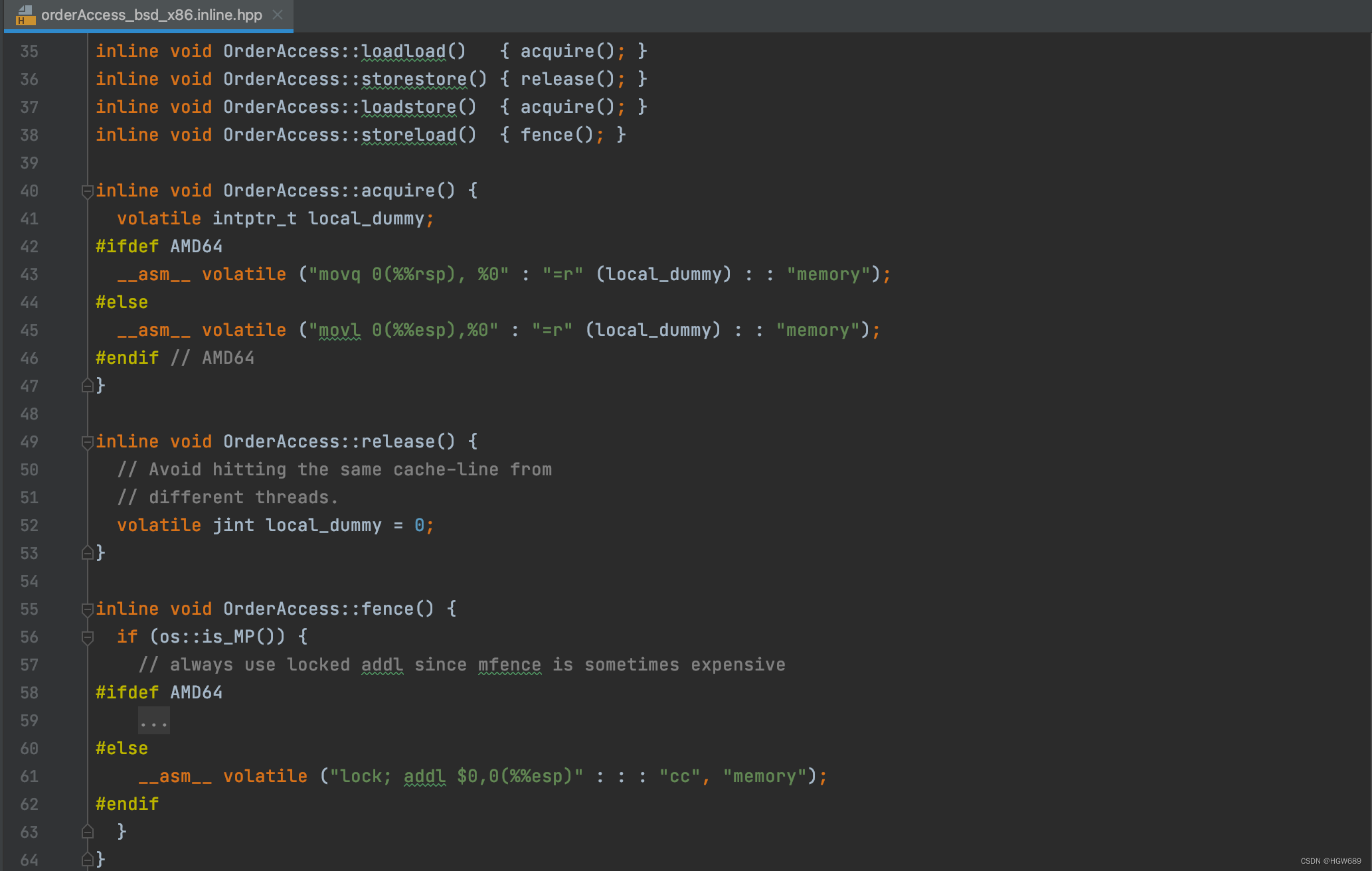
Task: Select the orderAccess_bsd_x86.inline.hpp tab
Action: point(151,15)
